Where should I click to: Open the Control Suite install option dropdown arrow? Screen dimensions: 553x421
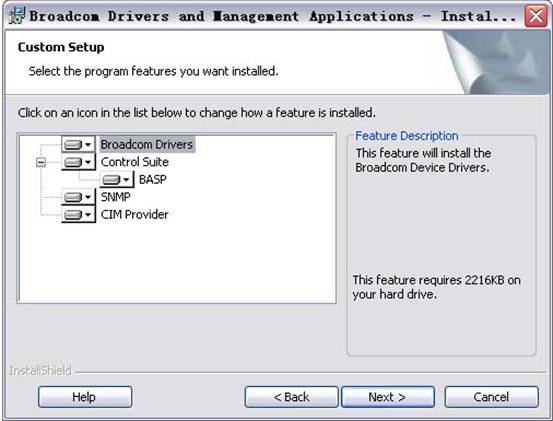coord(88,162)
